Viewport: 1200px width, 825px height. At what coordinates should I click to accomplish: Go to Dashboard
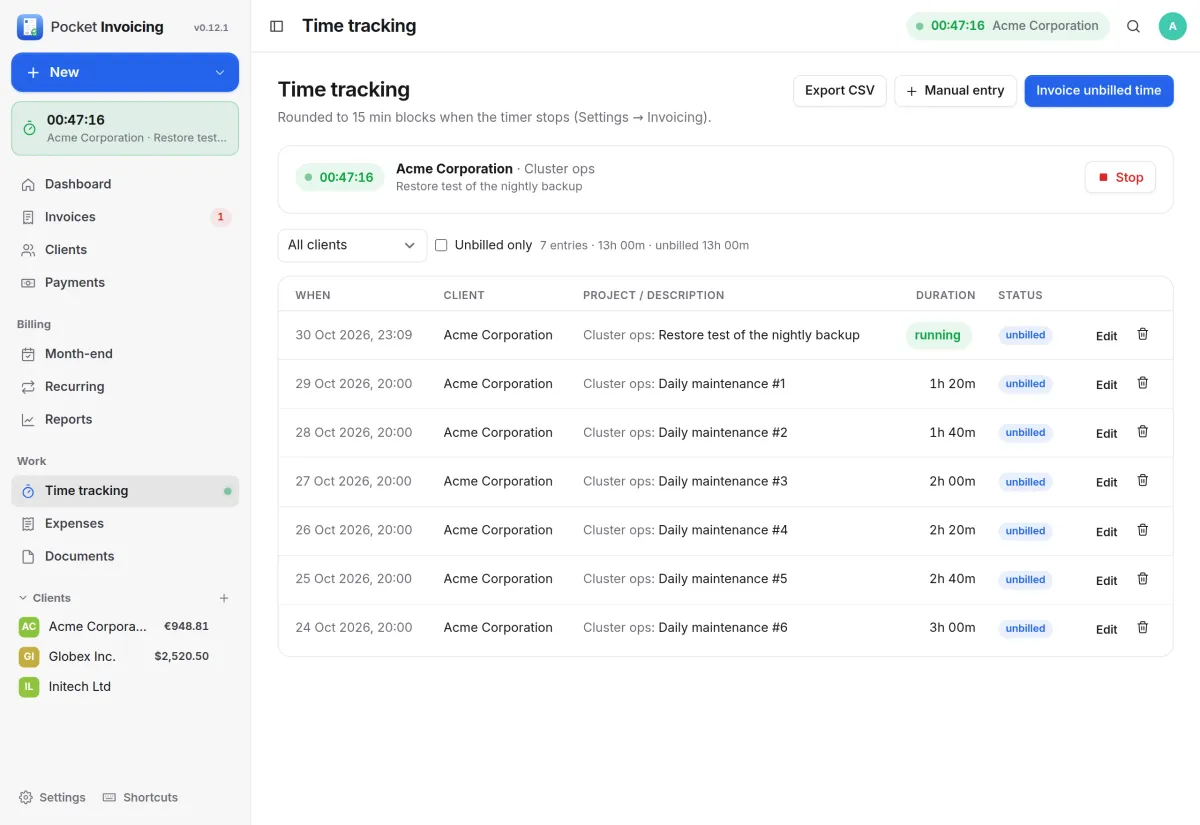tap(125, 184)
